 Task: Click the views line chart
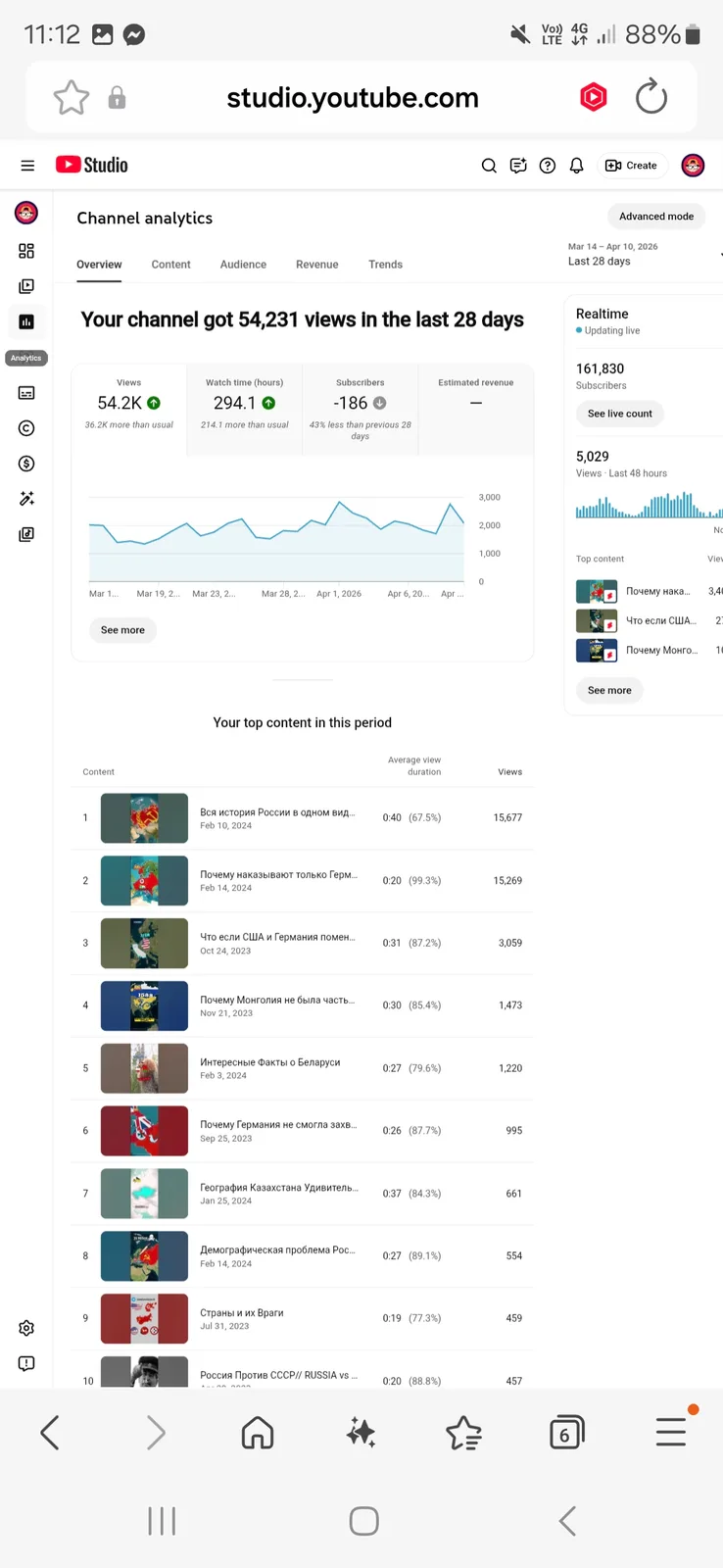click(x=277, y=539)
